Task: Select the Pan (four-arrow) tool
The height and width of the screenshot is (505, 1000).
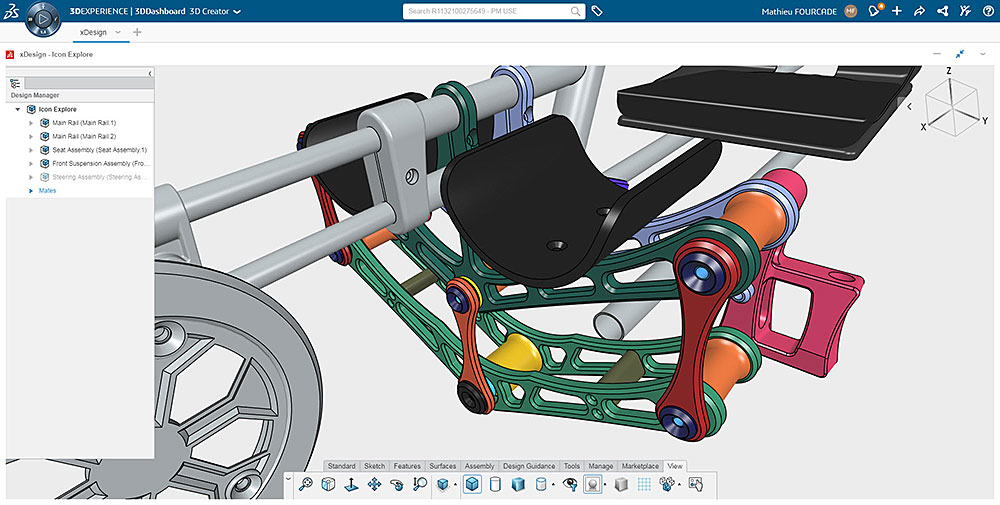Action: tap(374, 485)
